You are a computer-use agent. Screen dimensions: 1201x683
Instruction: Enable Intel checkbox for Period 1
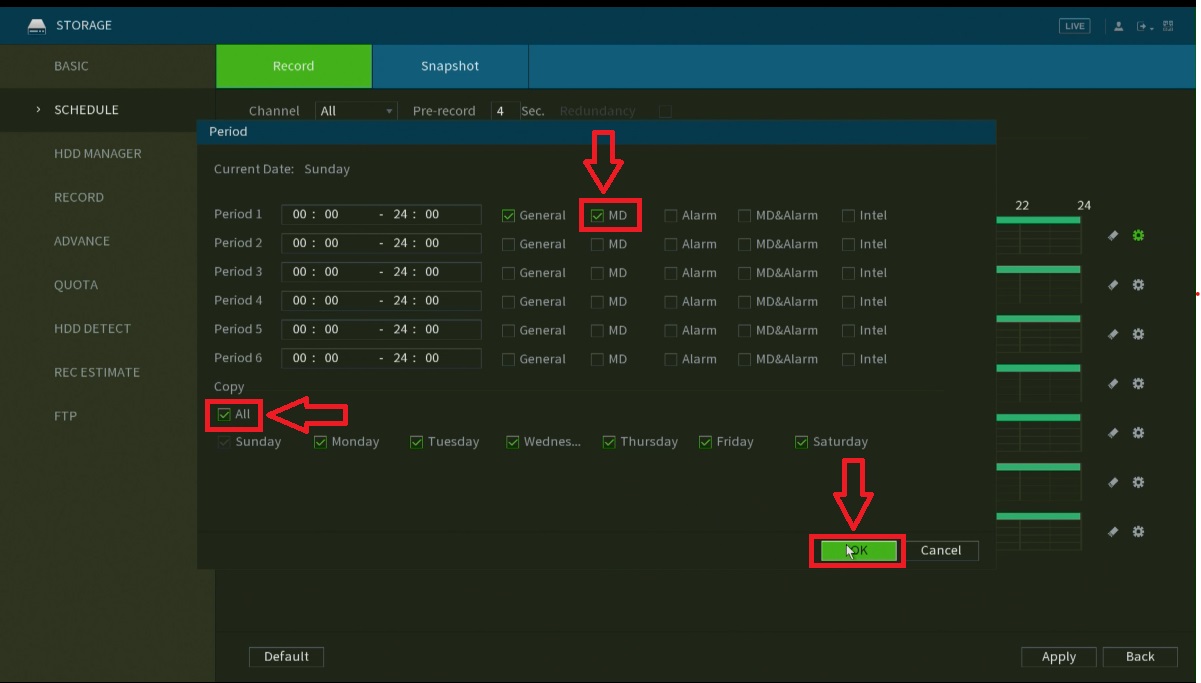point(848,215)
